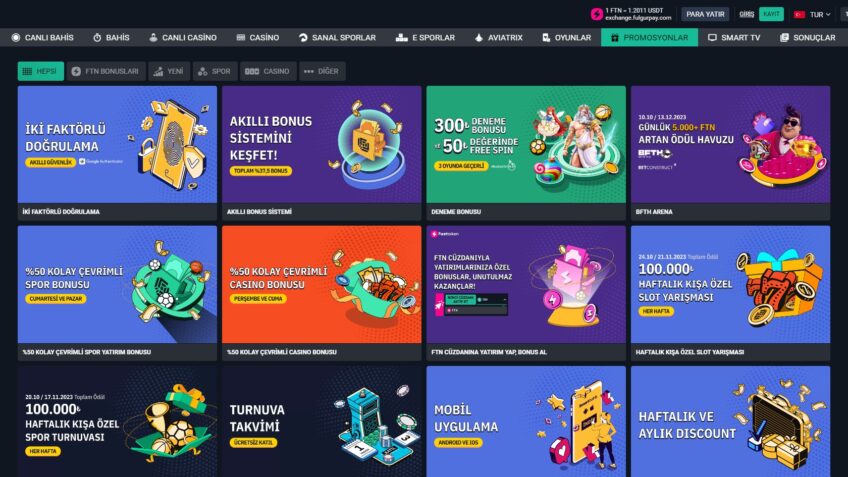Click the TV icon beside Smart TV
The width and height of the screenshot is (848, 477).
712,37
